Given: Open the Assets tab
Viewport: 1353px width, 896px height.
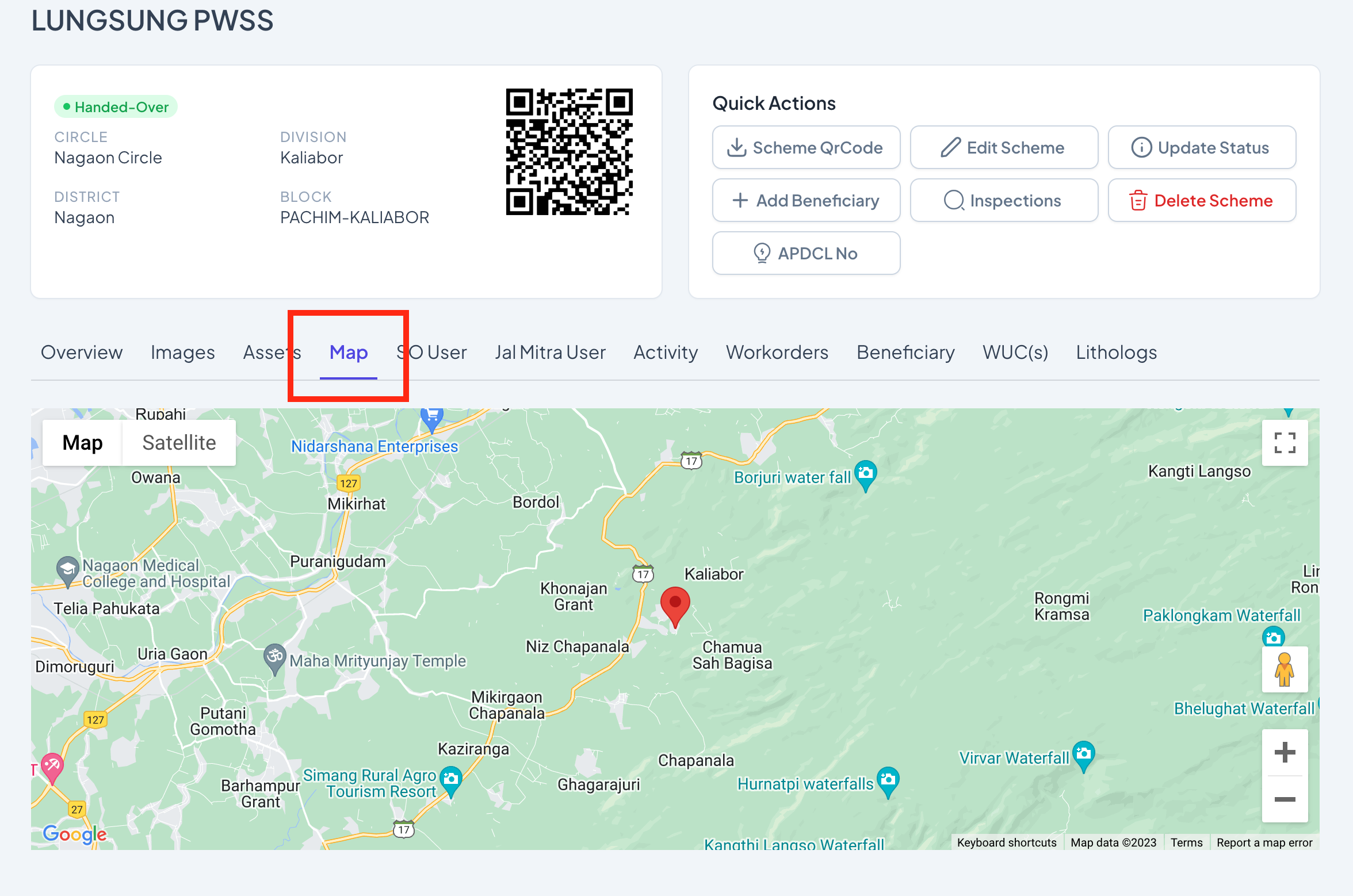Looking at the screenshot, I should pos(272,352).
